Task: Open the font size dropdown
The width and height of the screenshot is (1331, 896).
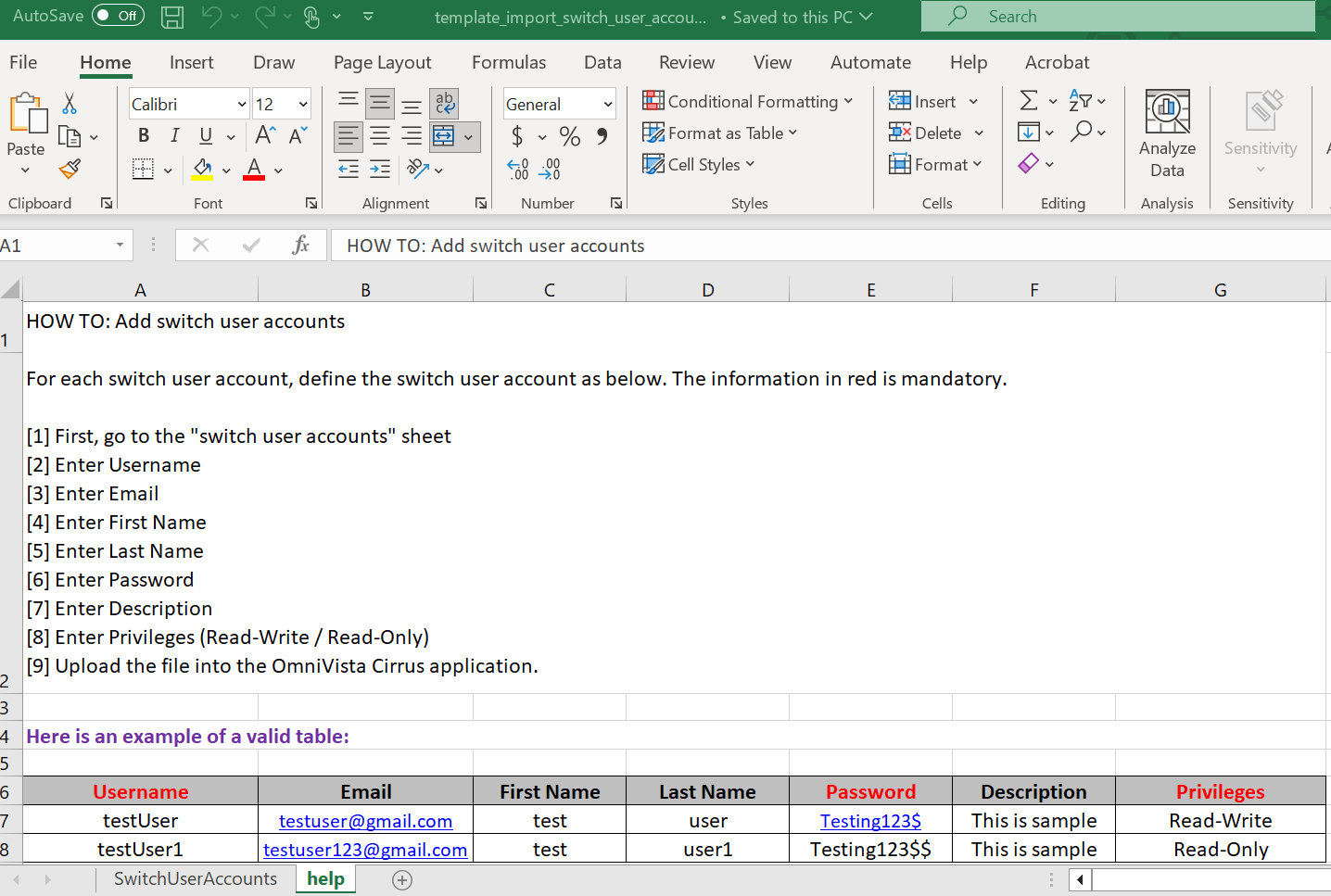Action: coord(303,104)
